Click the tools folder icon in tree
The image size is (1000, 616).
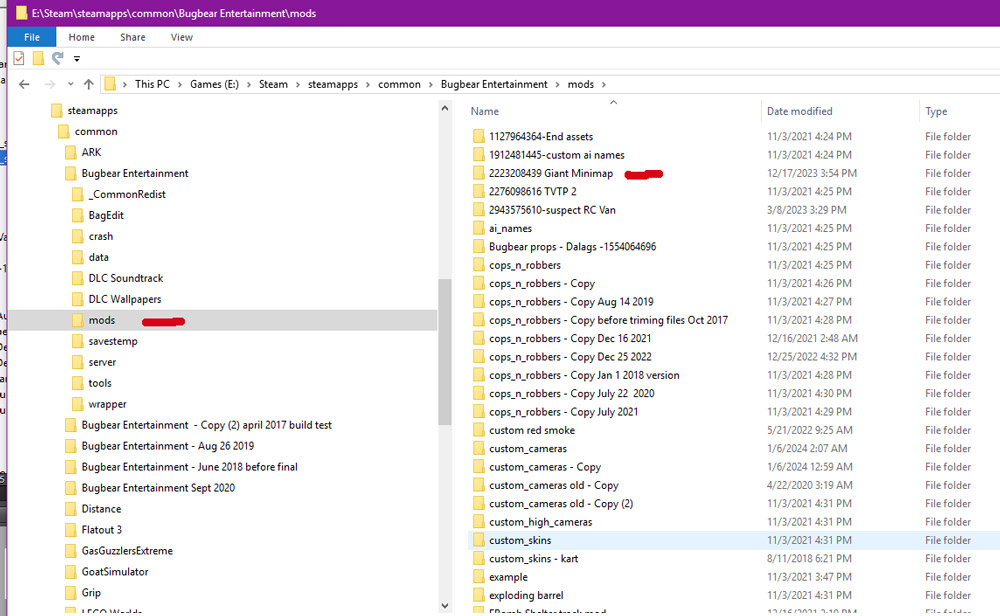pos(78,383)
